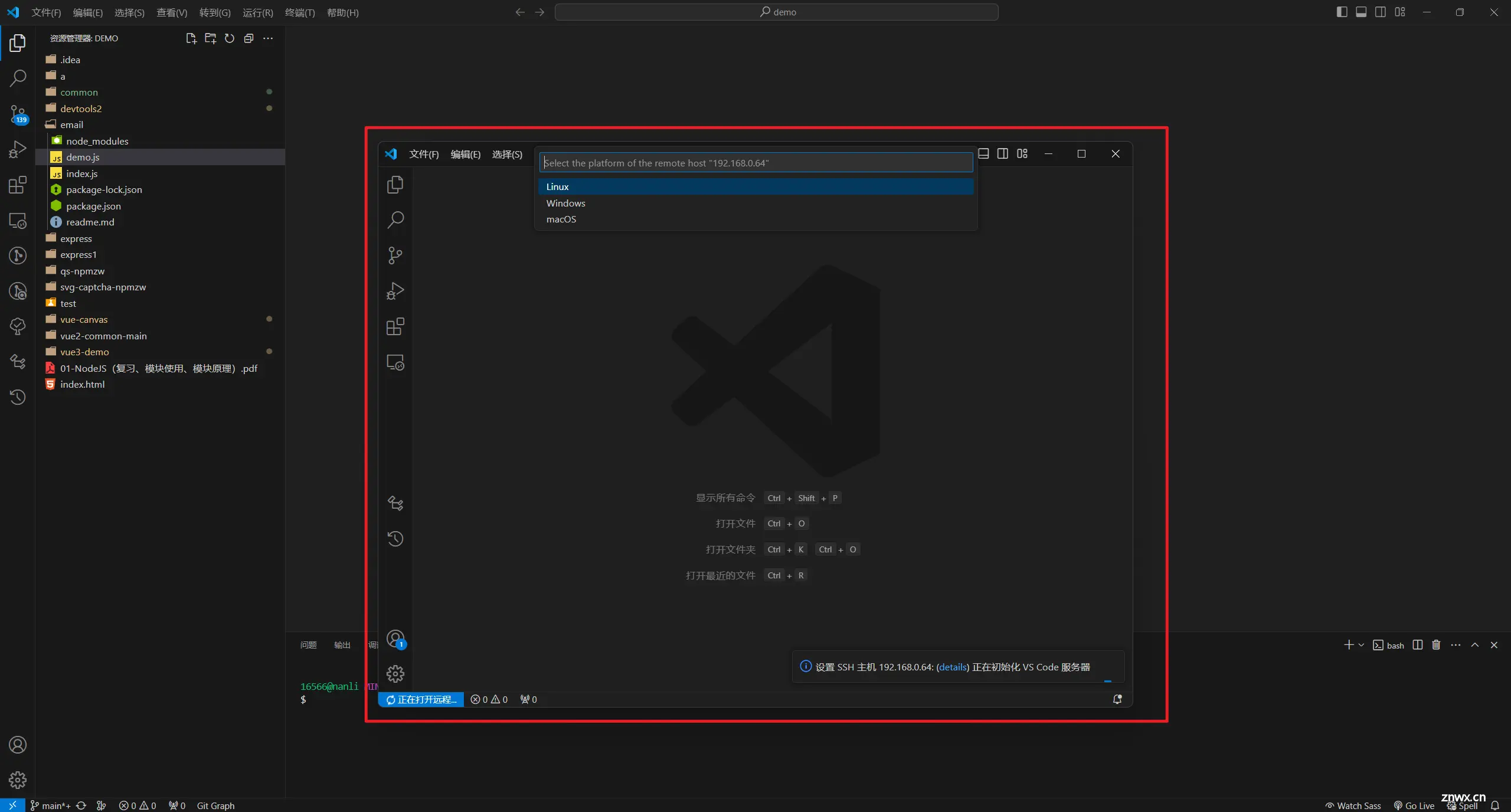Expand the vue-canvas folder

[159, 319]
